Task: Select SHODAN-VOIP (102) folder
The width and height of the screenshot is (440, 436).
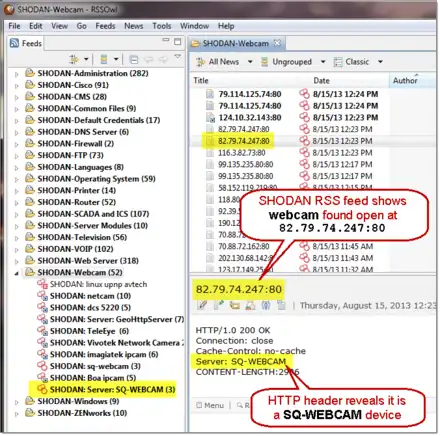Action: [75, 249]
